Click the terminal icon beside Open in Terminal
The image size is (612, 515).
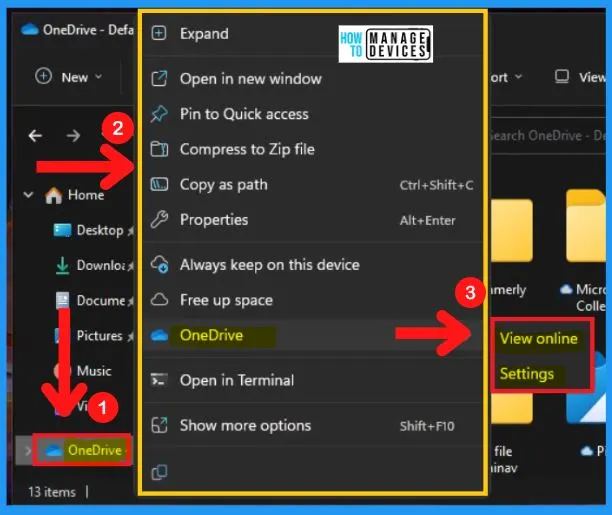point(159,380)
